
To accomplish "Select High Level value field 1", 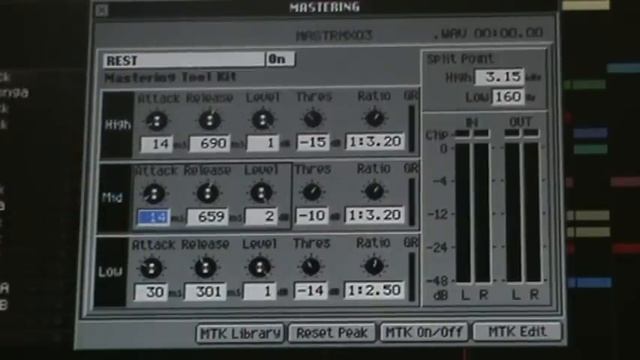I will pos(263,143).
